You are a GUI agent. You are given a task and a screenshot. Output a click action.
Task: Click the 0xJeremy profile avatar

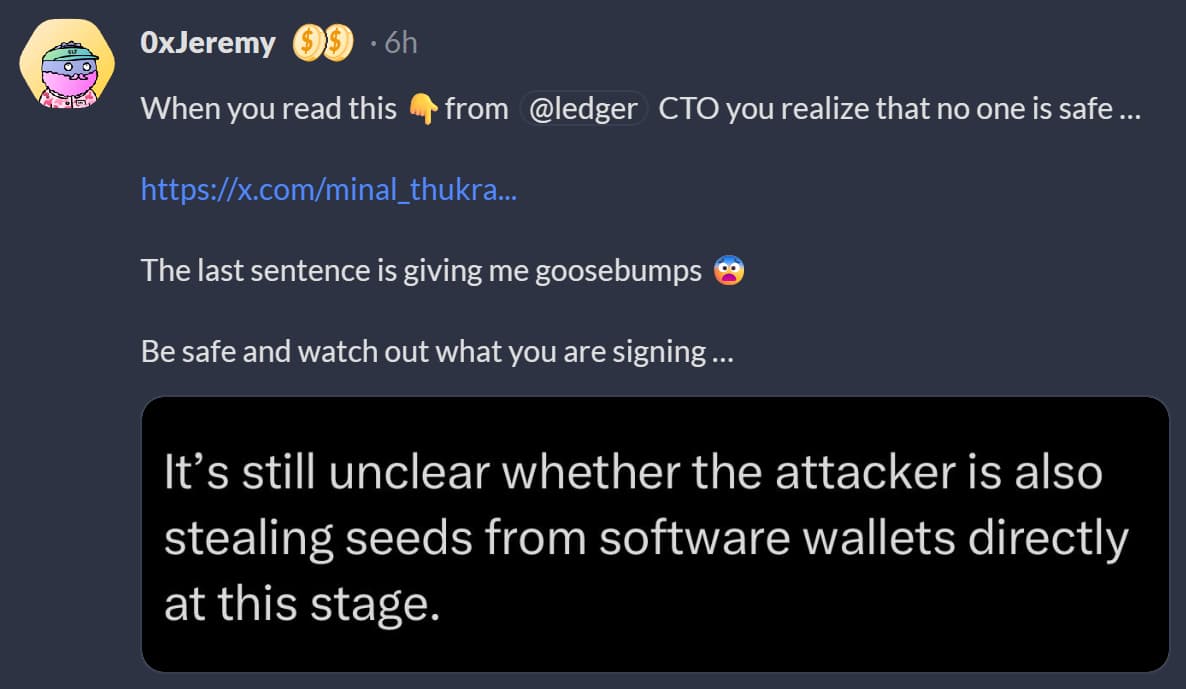(x=67, y=62)
